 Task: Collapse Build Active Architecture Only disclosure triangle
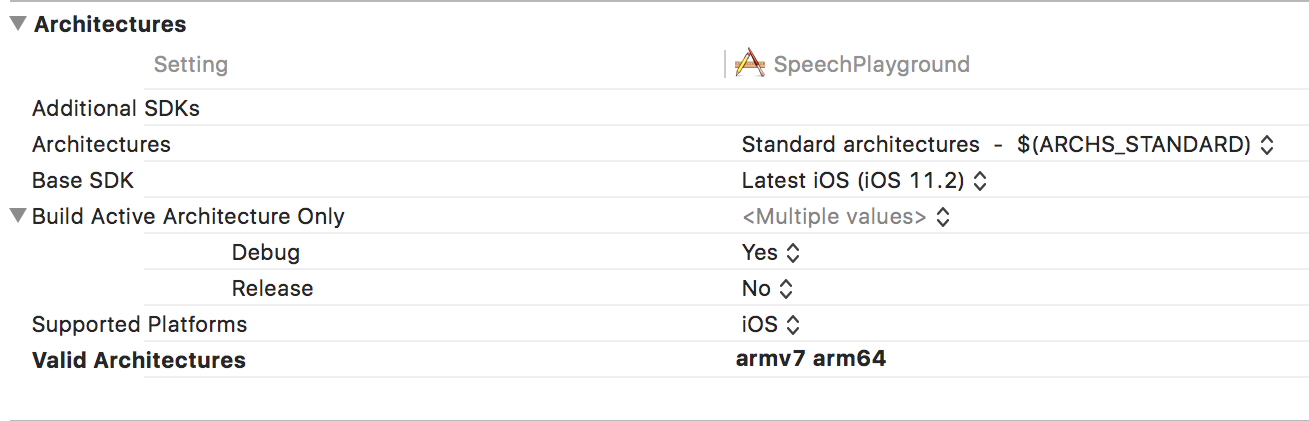(18, 216)
